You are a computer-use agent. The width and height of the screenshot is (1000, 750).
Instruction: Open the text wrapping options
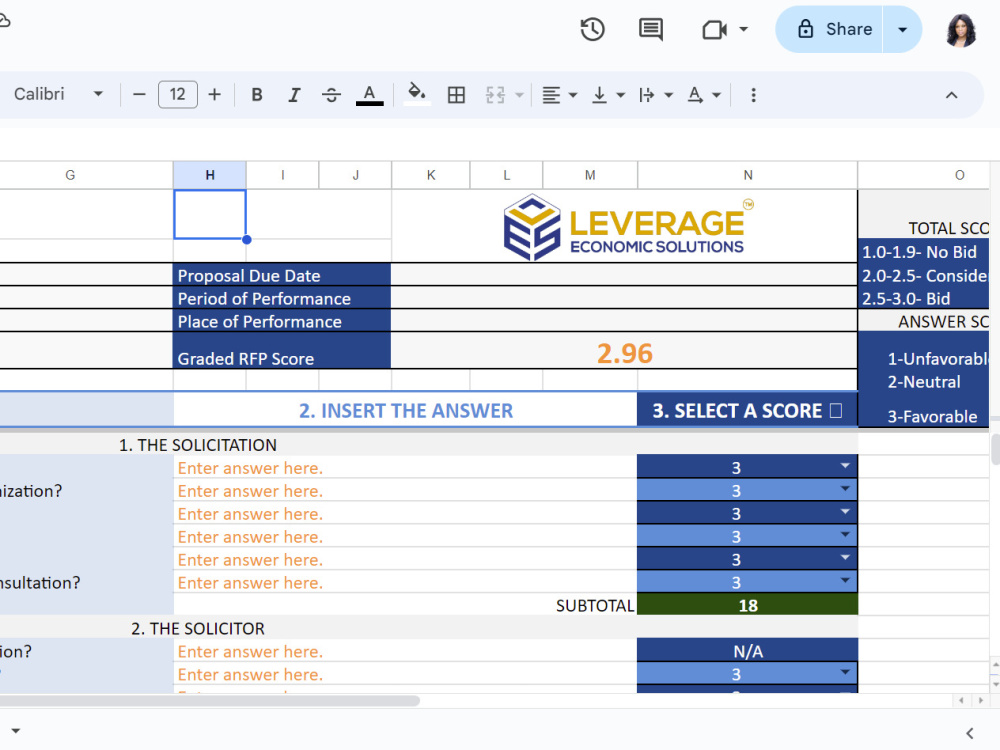tap(656, 95)
